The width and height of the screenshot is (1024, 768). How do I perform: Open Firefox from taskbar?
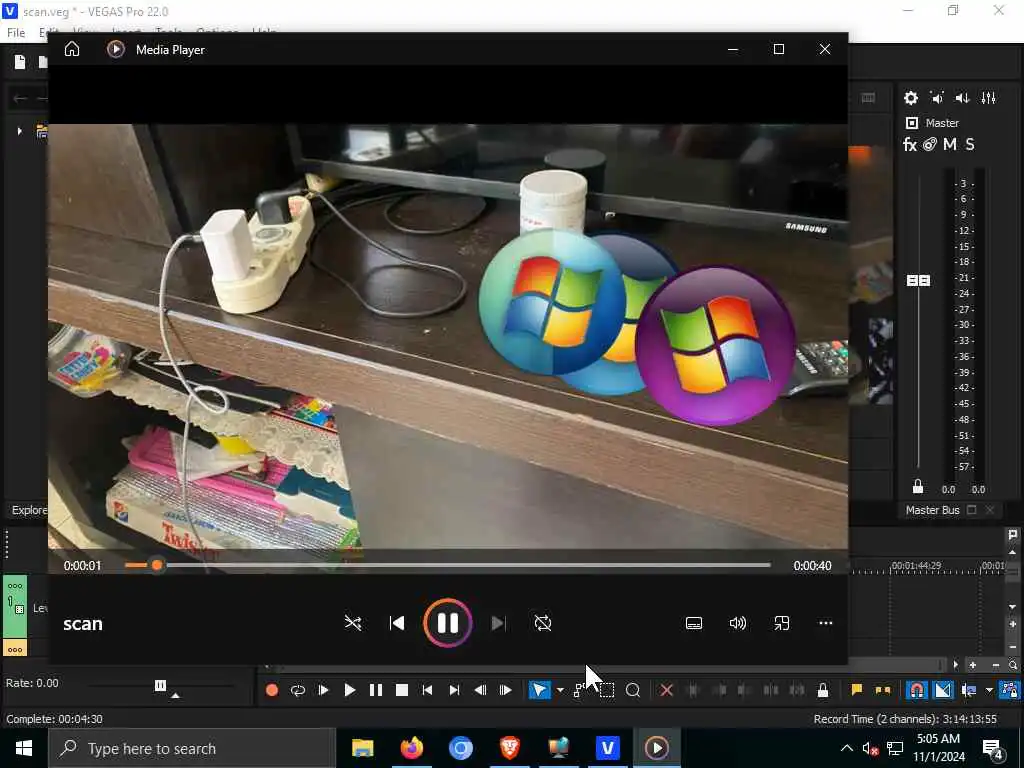click(411, 748)
